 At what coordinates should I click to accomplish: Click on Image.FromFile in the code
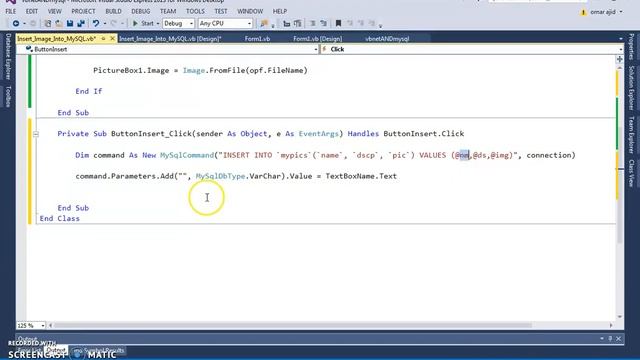[x=214, y=71]
